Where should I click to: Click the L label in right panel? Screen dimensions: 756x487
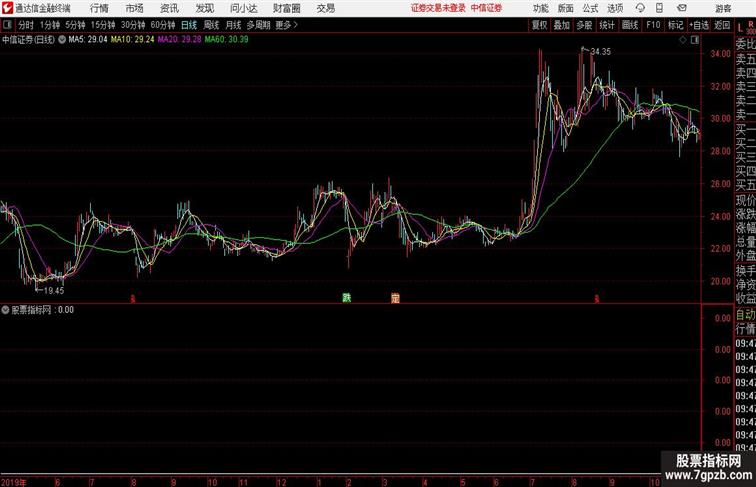click(740, 28)
